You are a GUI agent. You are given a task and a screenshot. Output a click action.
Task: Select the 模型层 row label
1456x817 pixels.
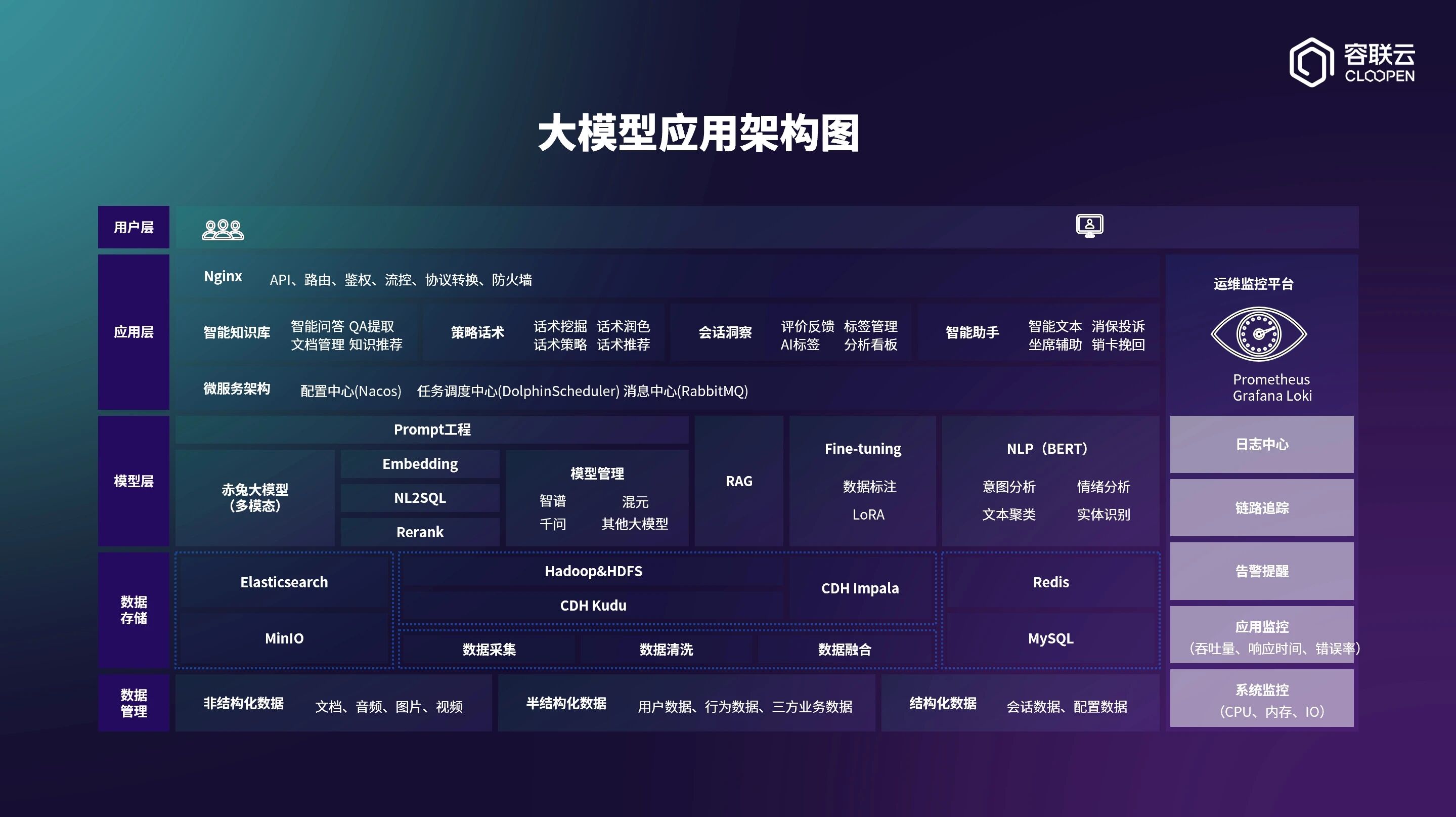coord(134,481)
